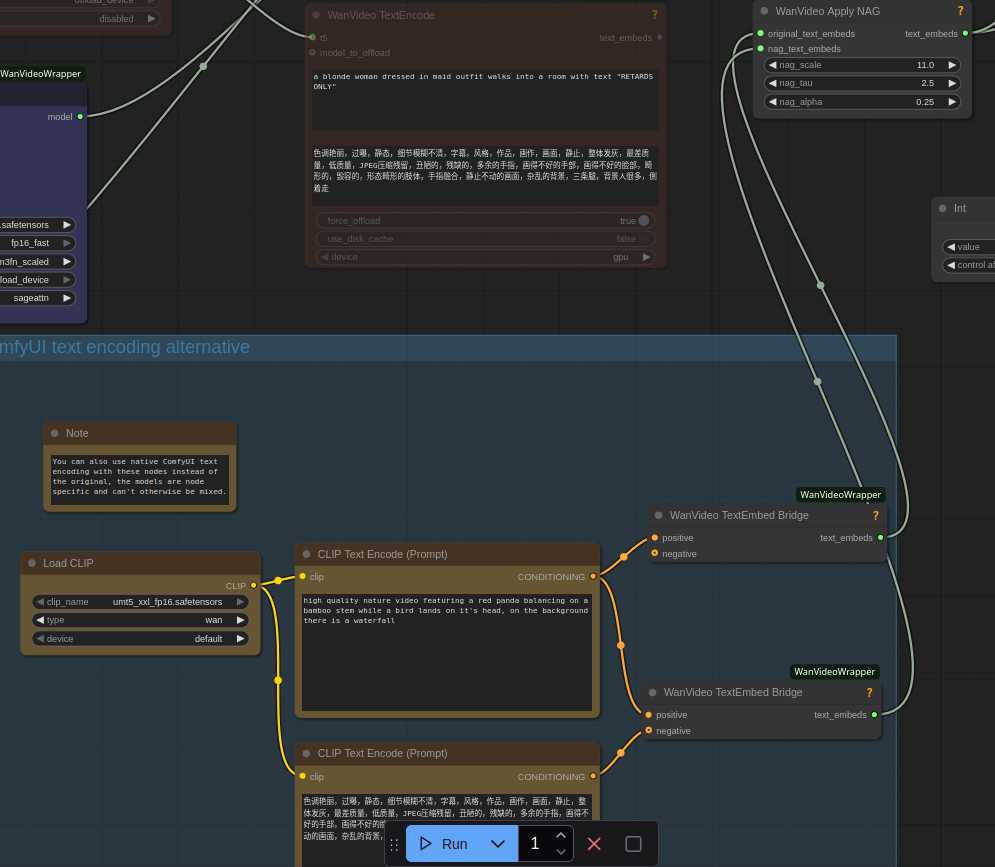
Task: Collapse the Load CLIP node via its title dot
Action: (x=32, y=564)
